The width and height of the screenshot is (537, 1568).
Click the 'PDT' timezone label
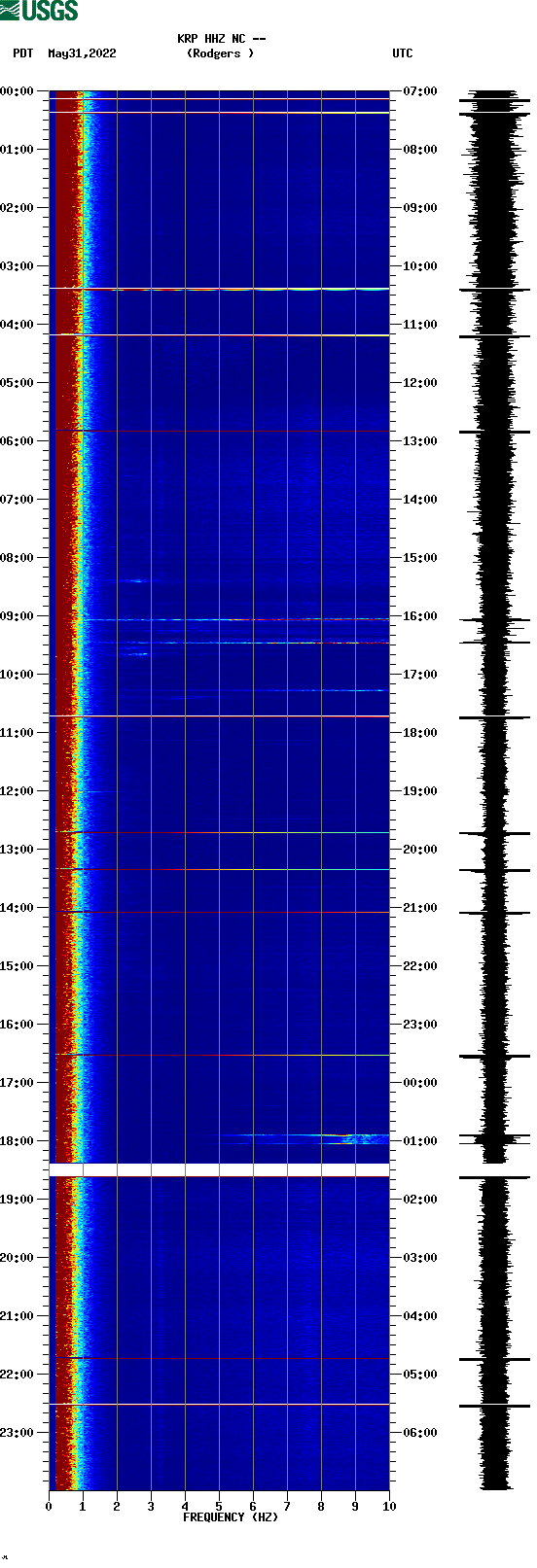pos(23,53)
